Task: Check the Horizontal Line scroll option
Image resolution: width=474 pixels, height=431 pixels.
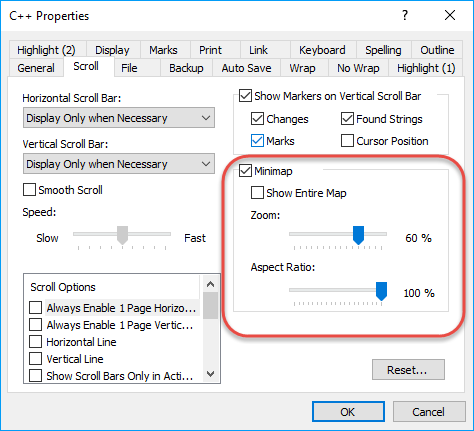Action: tap(35, 342)
